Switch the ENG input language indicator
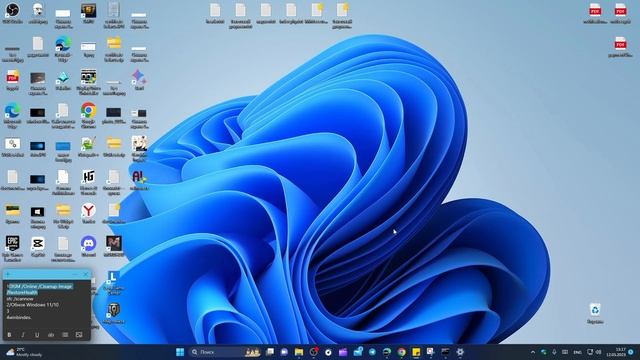Image resolution: width=640 pixels, height=360 pixels. (577, 352)
